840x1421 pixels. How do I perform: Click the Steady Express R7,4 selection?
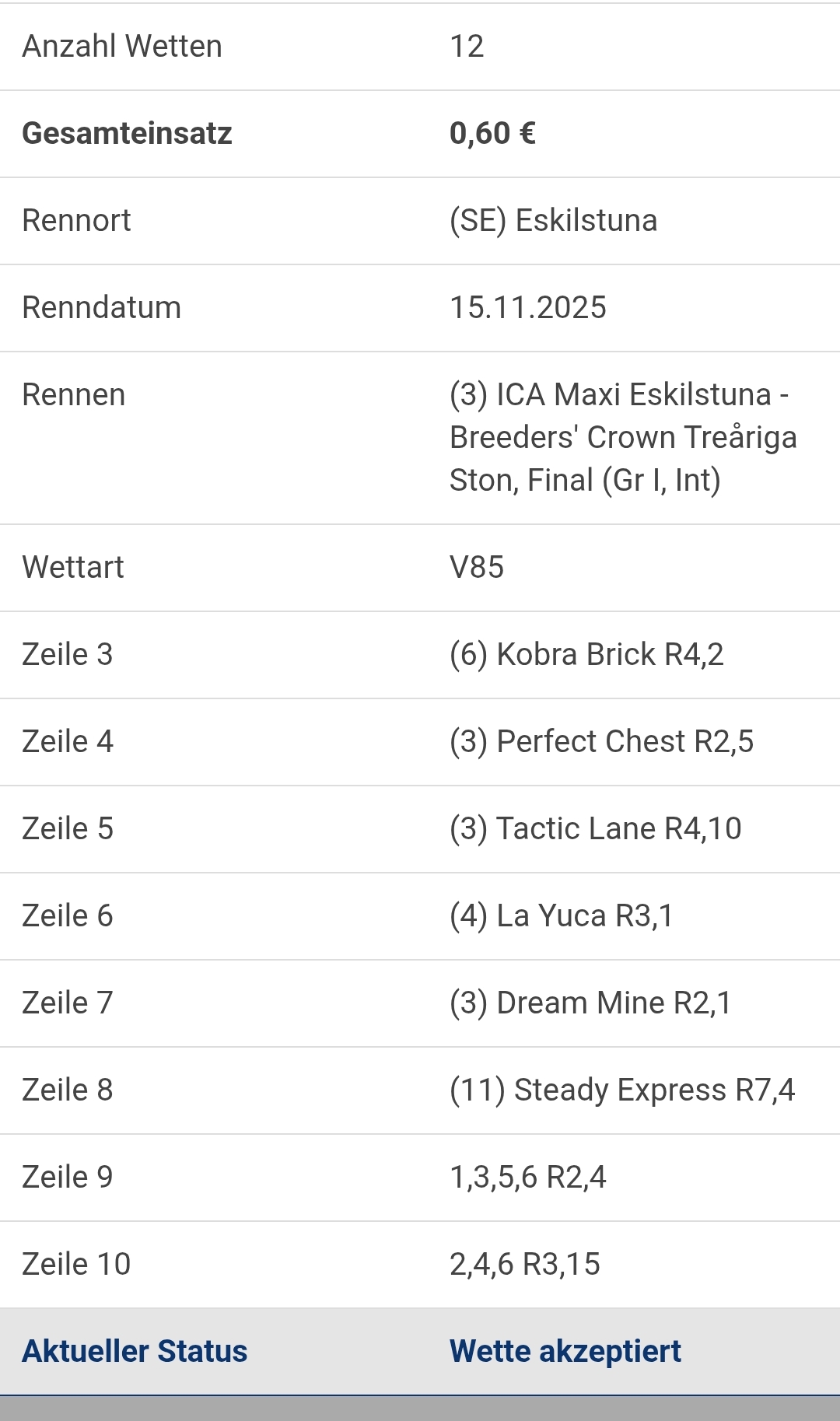click(621, 1090)
